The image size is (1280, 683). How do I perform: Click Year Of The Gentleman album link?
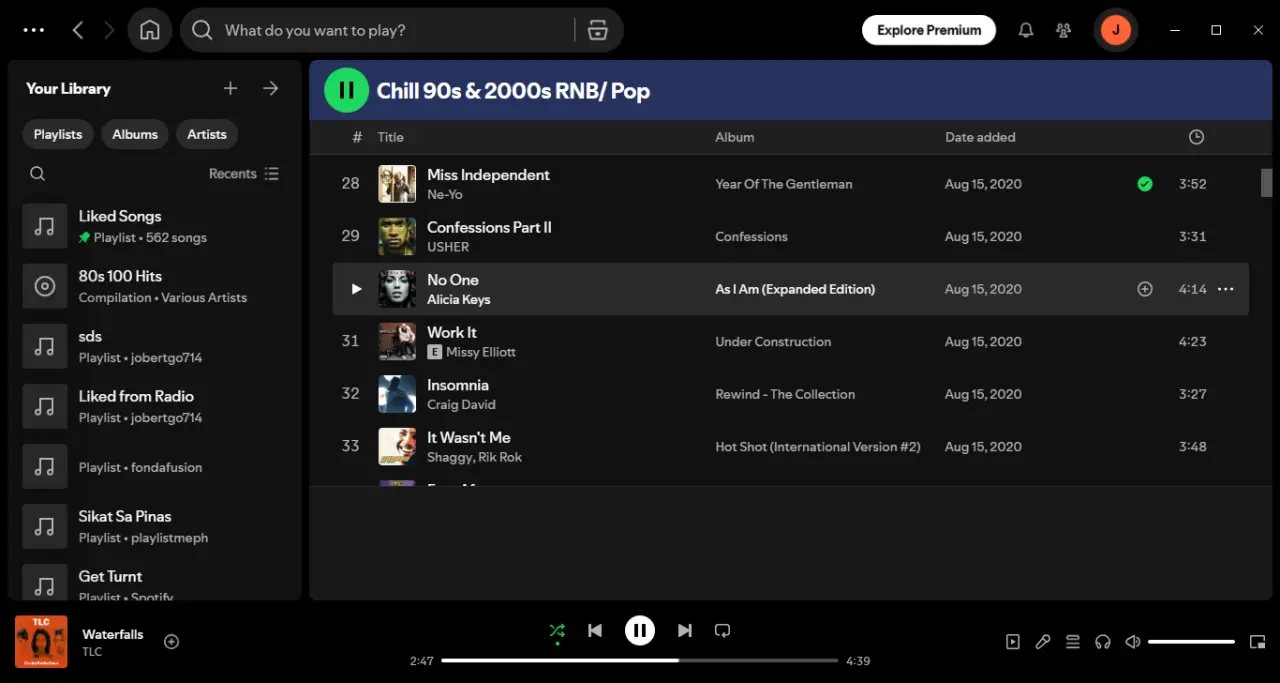[x=784, y=184]
